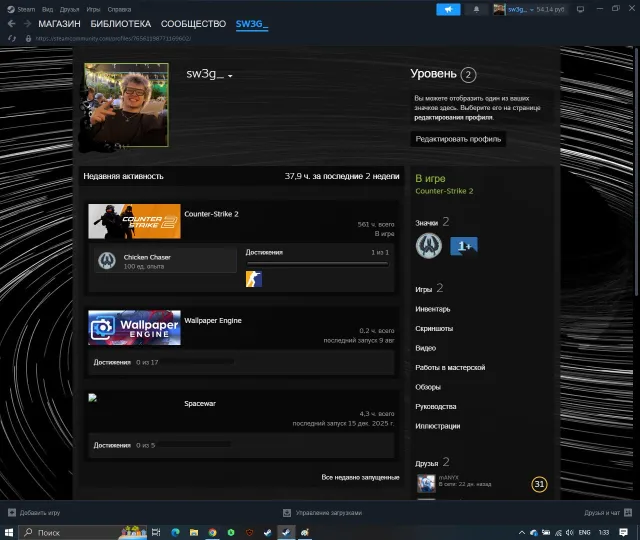Screen dimensions: 640x540
Task: Click the volume speaker tray icon
Action: tap(570, 533)
